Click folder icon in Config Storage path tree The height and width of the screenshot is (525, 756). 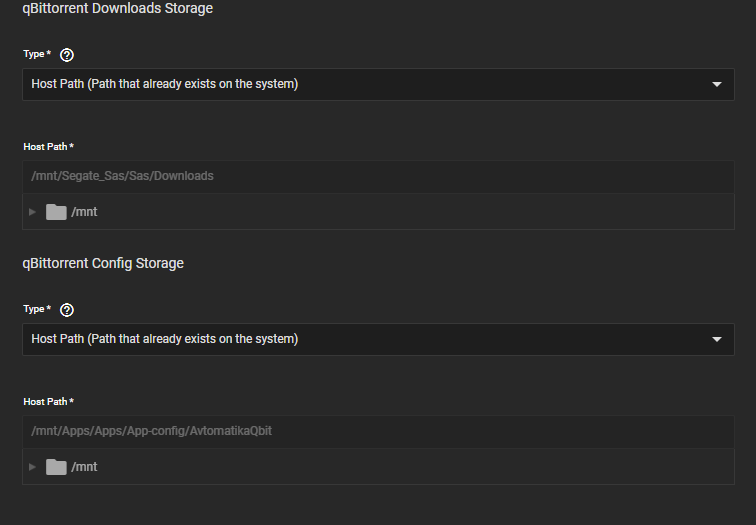(56, 467)
